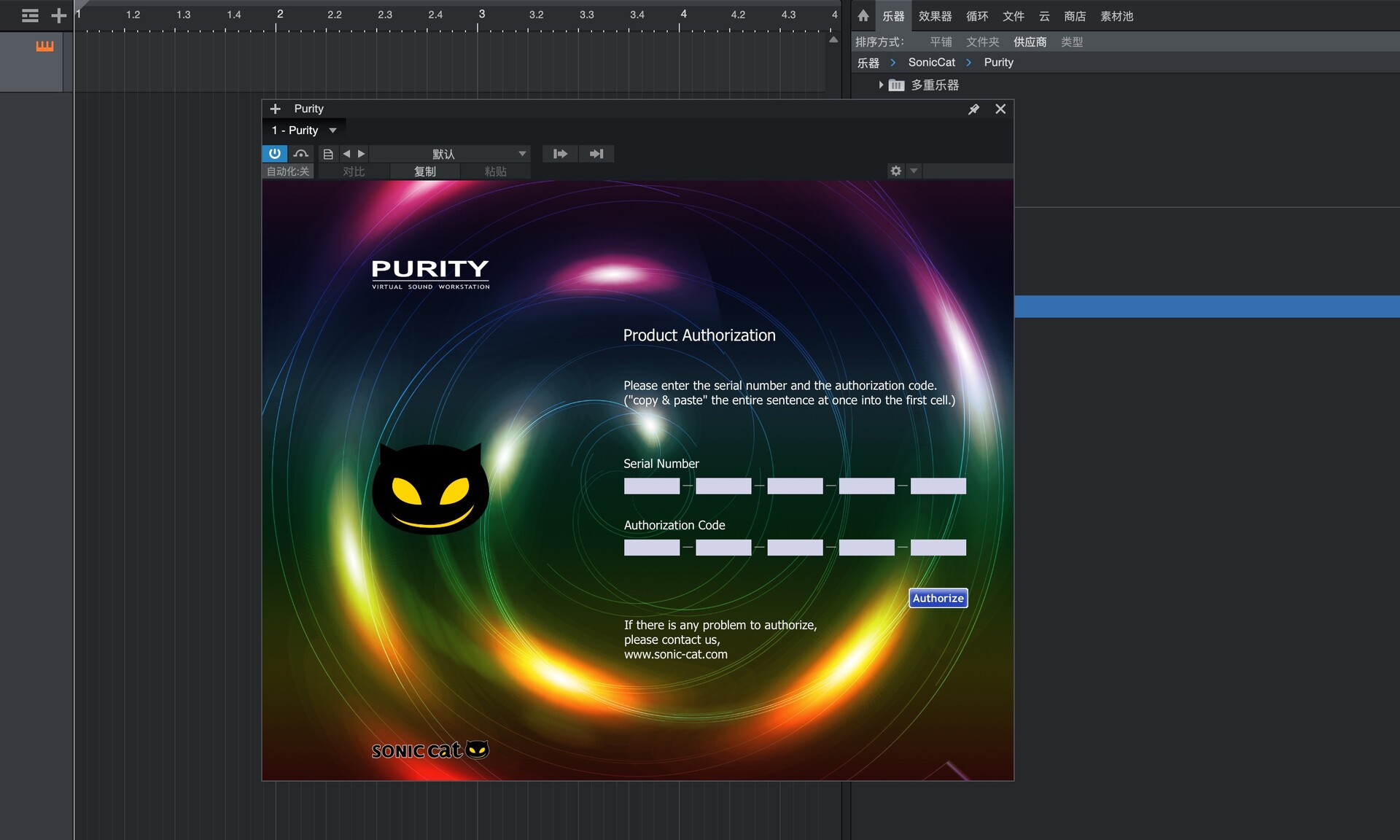Switch to the 云 browser tab
The image size is (1400, 840).
(x=1044, y=16)
